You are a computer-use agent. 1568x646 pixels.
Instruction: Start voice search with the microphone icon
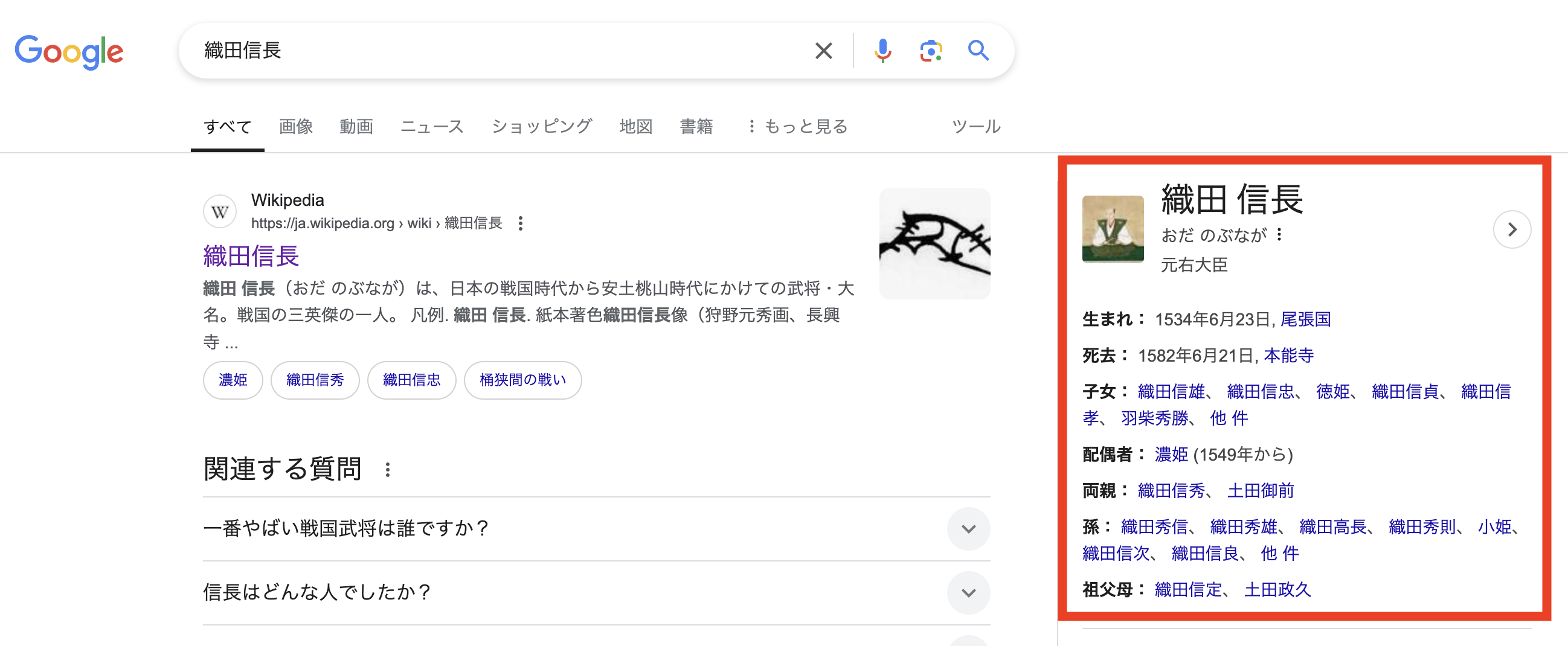882,51
